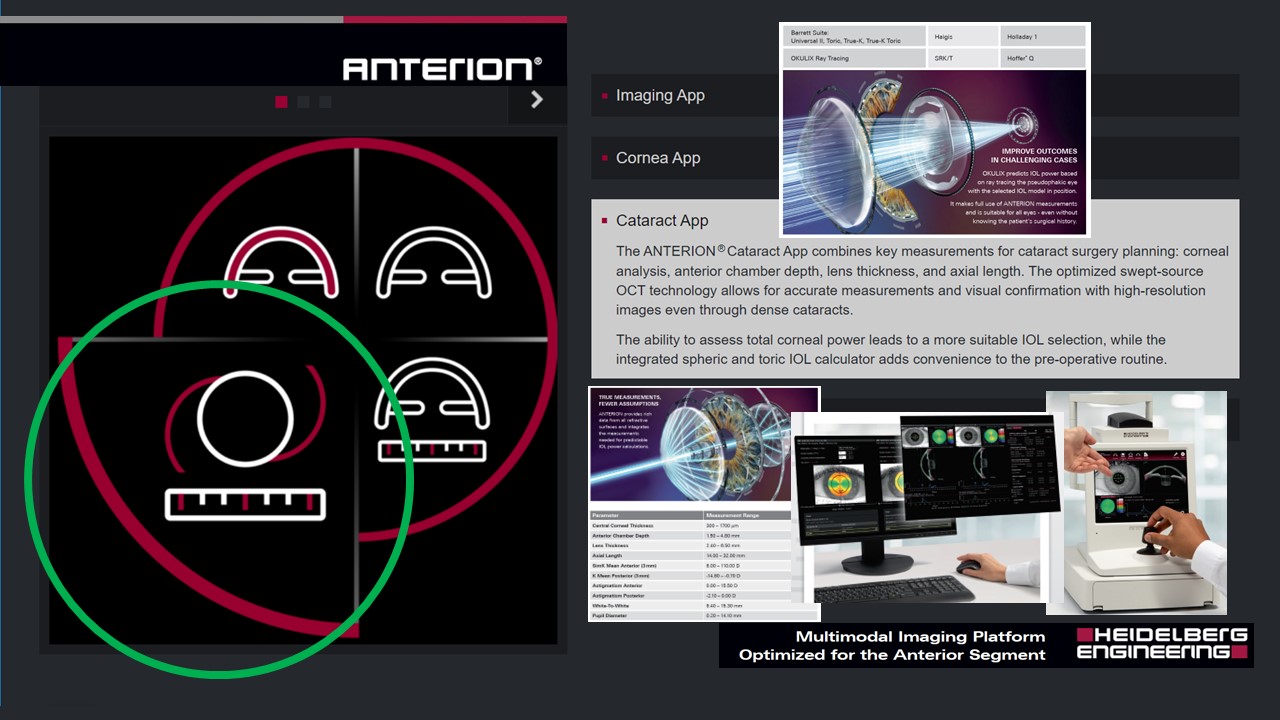This screenshot has width=1280, height=720.
Task: Click the ANTERION logo
Action: [x=442, y=68]
